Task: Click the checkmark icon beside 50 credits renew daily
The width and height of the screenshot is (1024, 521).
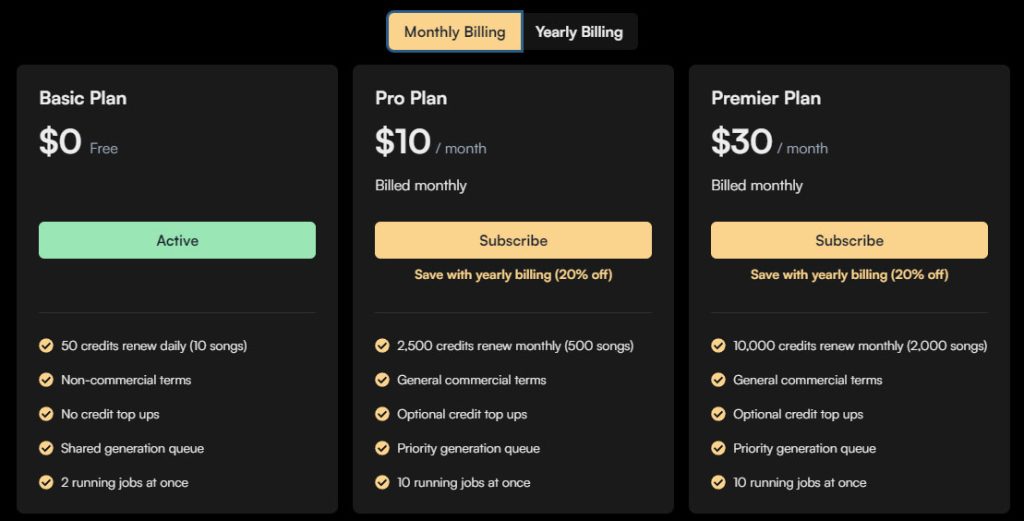Action: pyautogui.click(x=46, y=345)
